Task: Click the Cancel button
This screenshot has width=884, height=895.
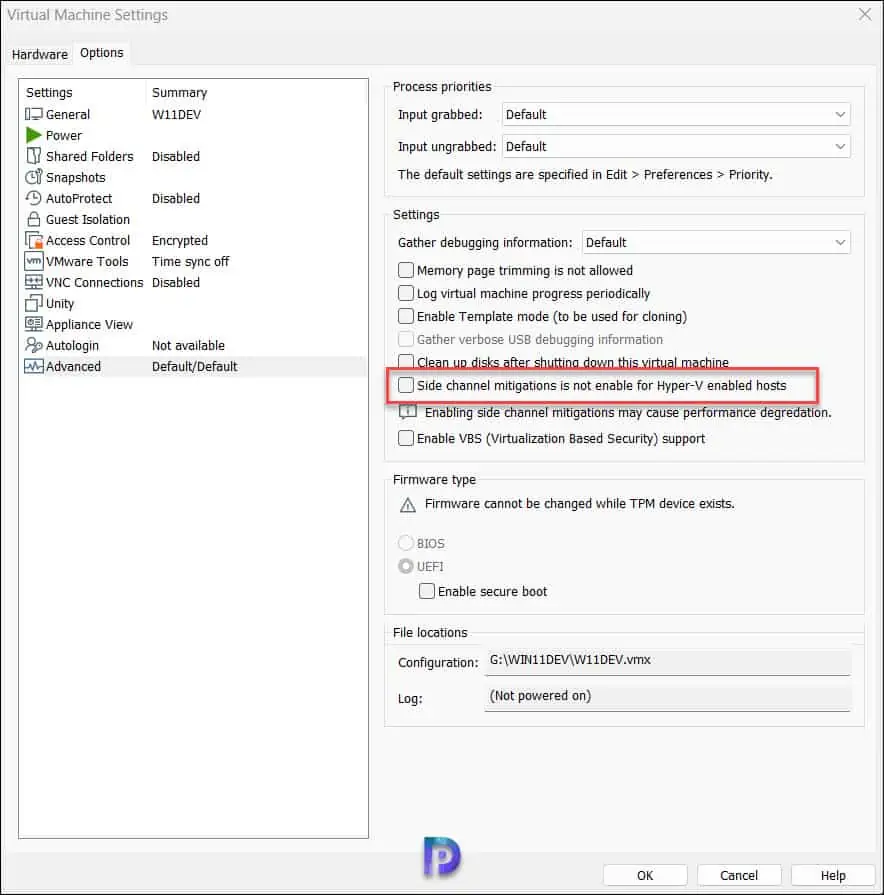Action: pyautogui.click(x=739, y=876)
